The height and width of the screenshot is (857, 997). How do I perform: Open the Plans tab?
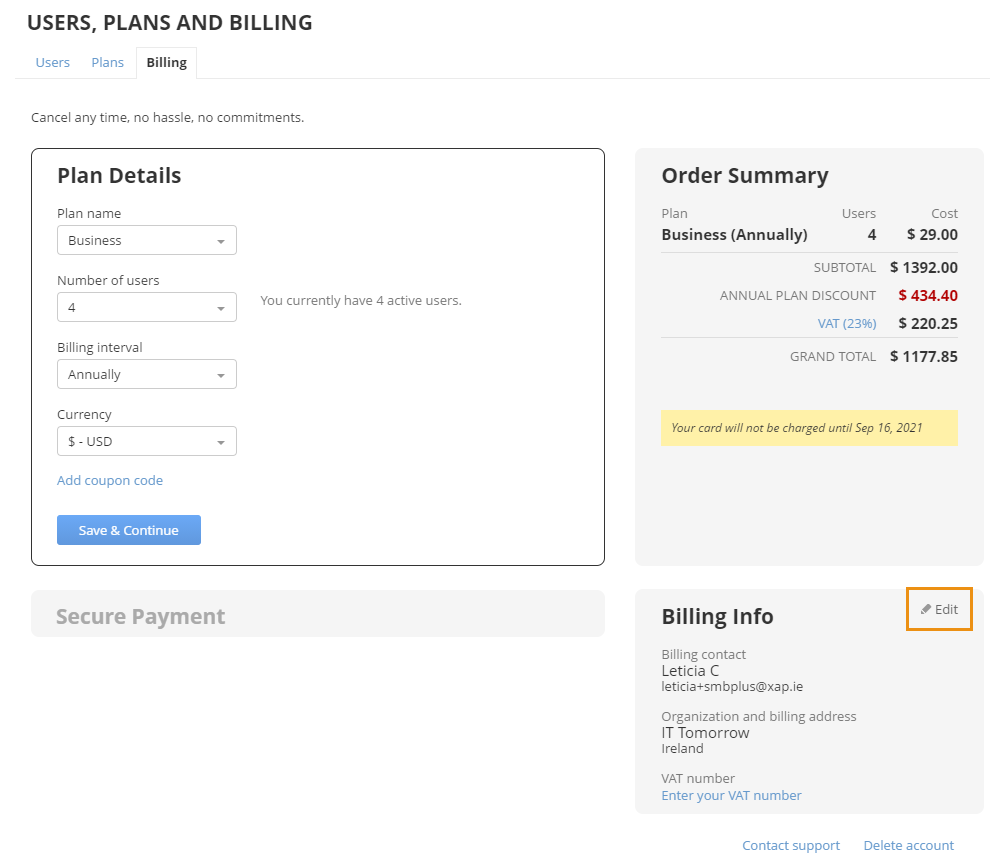[108, 62]
